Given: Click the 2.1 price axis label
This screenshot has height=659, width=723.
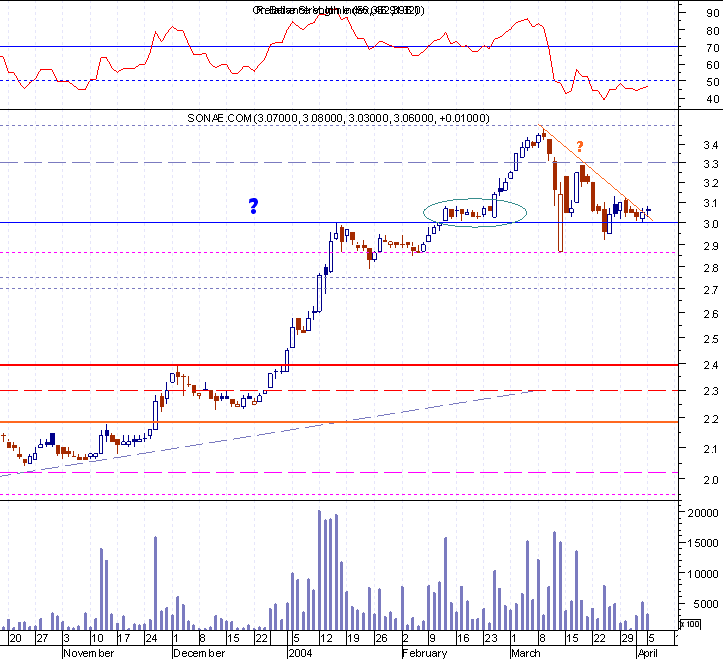Looking at the screenshot, I should coord(711,449).
